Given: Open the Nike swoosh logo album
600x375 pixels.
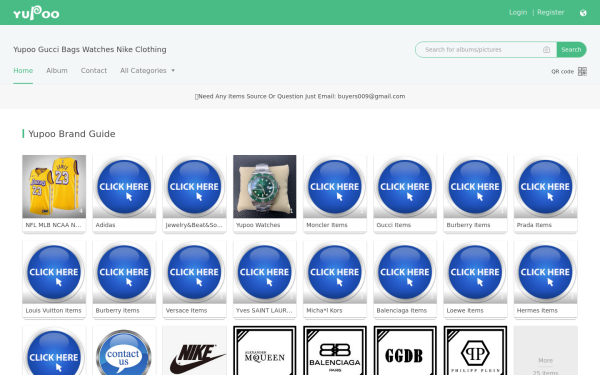Looking at the screenshot, I should 194,351.
